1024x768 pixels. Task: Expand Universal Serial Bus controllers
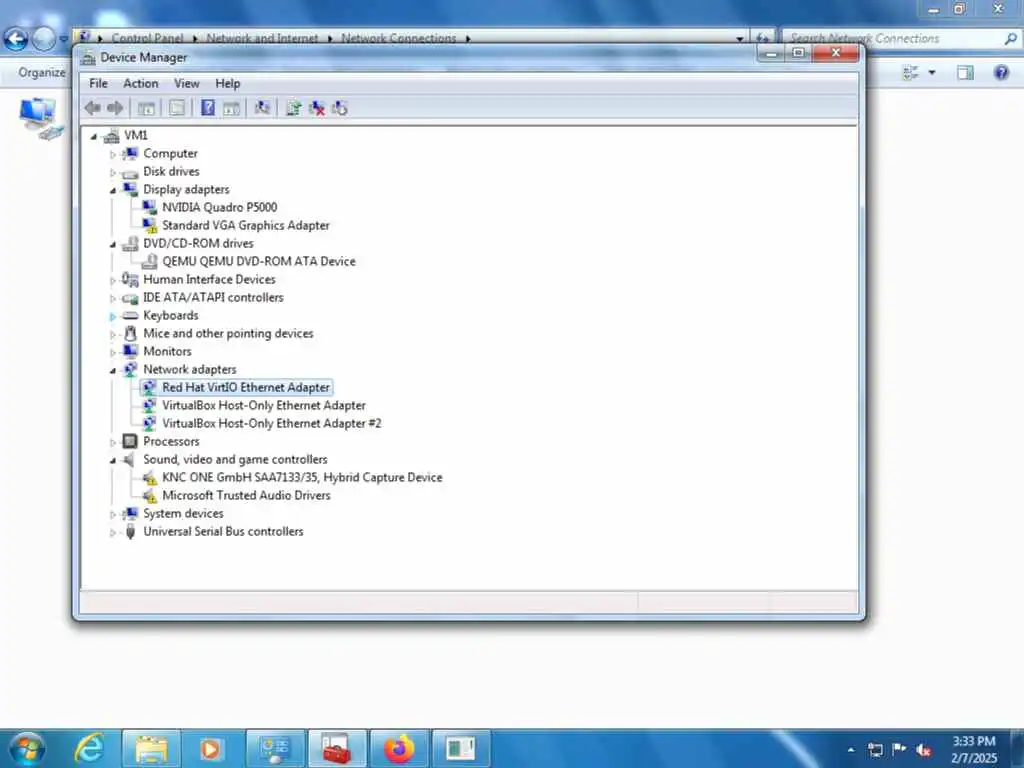click(x=112, y=532)
